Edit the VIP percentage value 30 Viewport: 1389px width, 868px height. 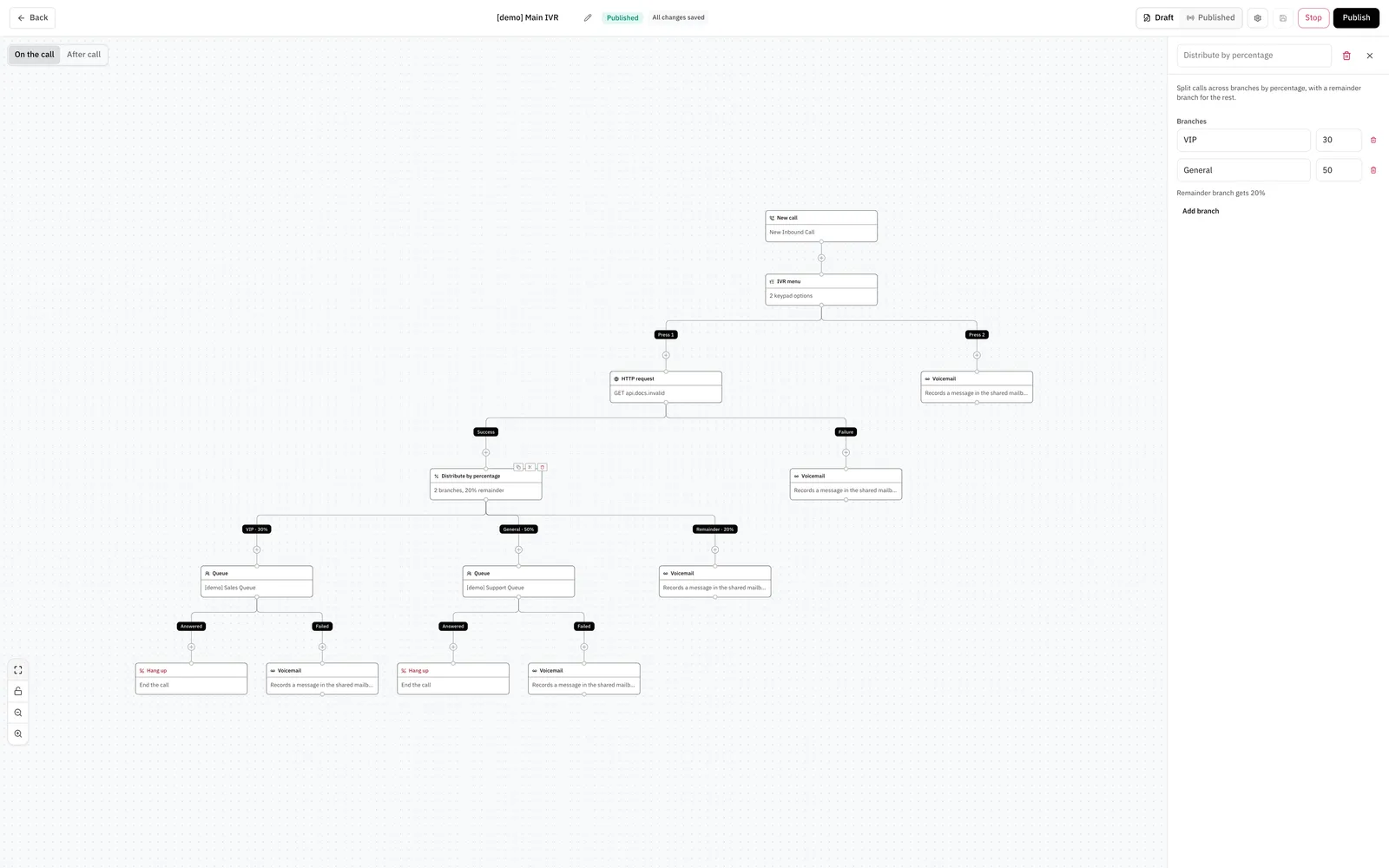pyautogui.click(x=1339, y=140)
